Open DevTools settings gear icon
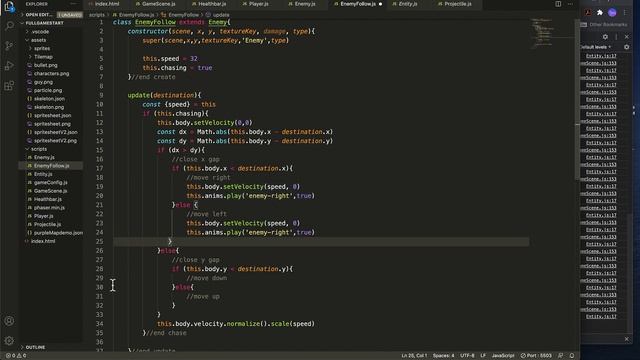The width and height of the screenshot is (640, 360). point(605,37)
